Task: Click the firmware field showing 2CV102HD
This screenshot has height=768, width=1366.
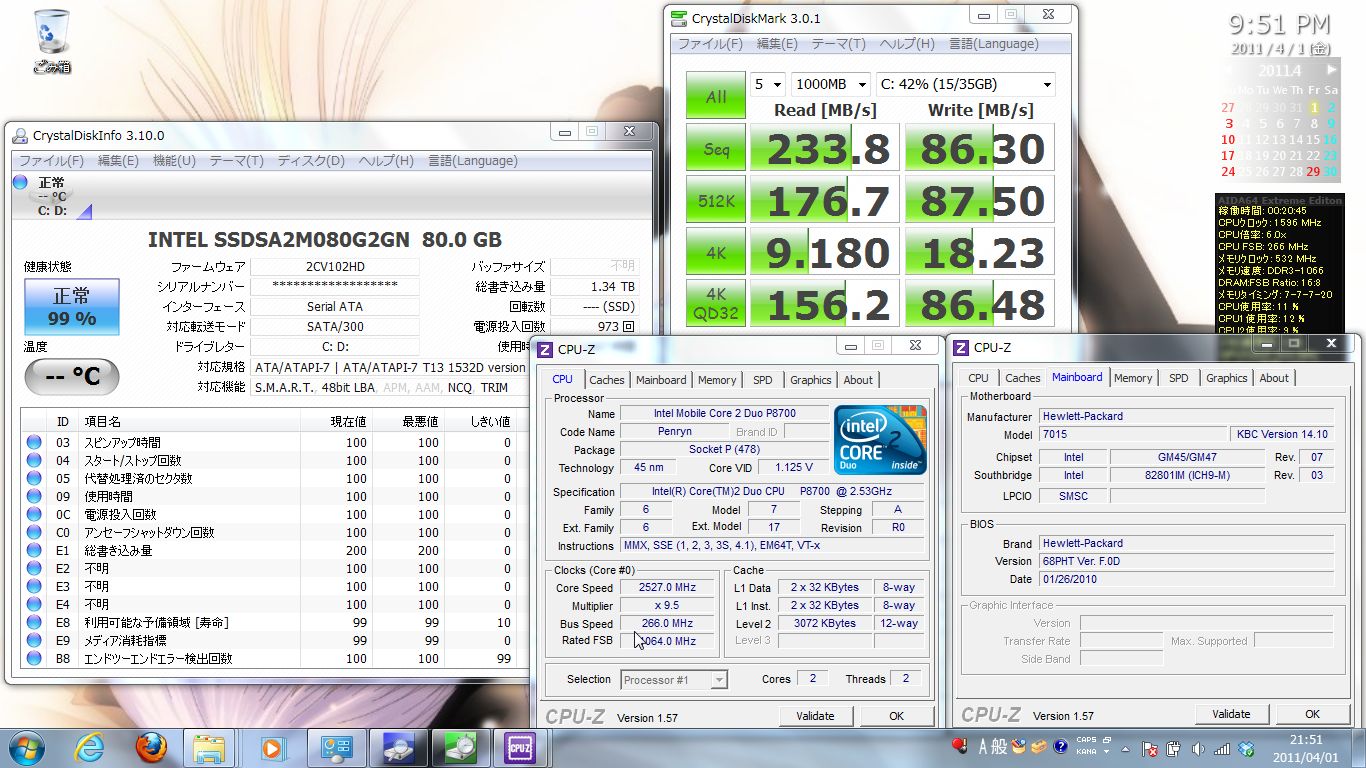Action: pos(335,267)
